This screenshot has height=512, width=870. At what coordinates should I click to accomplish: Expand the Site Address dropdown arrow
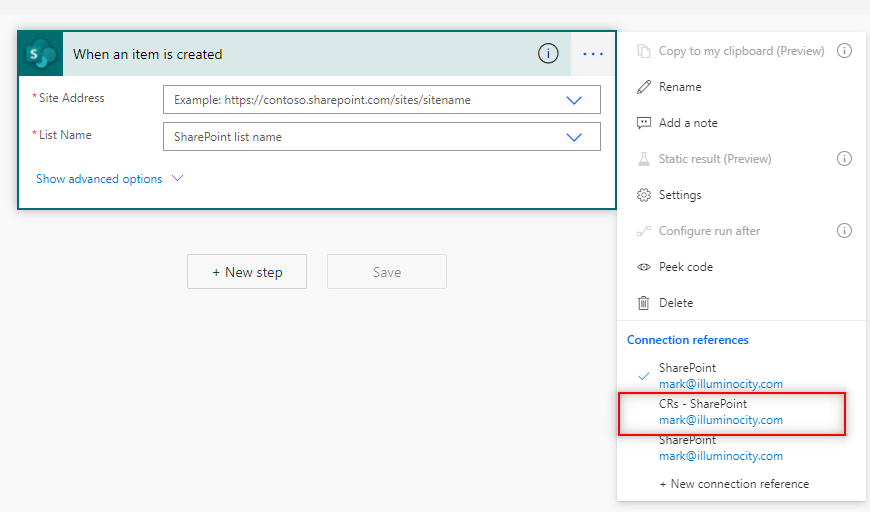coord(574,100)
